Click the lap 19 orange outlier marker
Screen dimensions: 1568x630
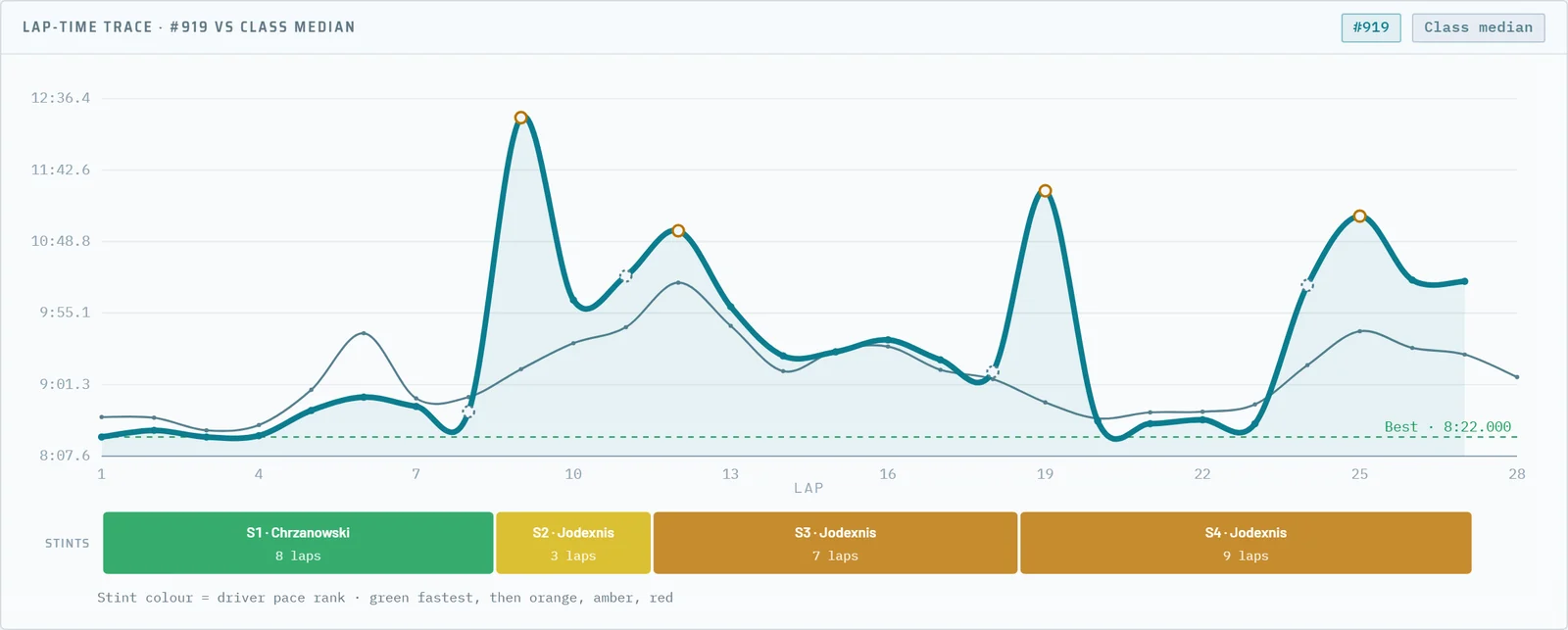click(1045, 191)
